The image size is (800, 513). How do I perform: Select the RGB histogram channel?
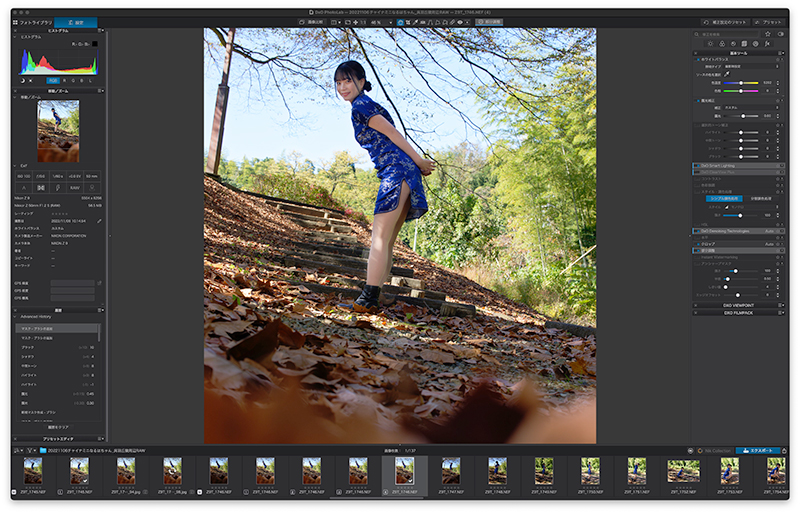click(53, 81)
